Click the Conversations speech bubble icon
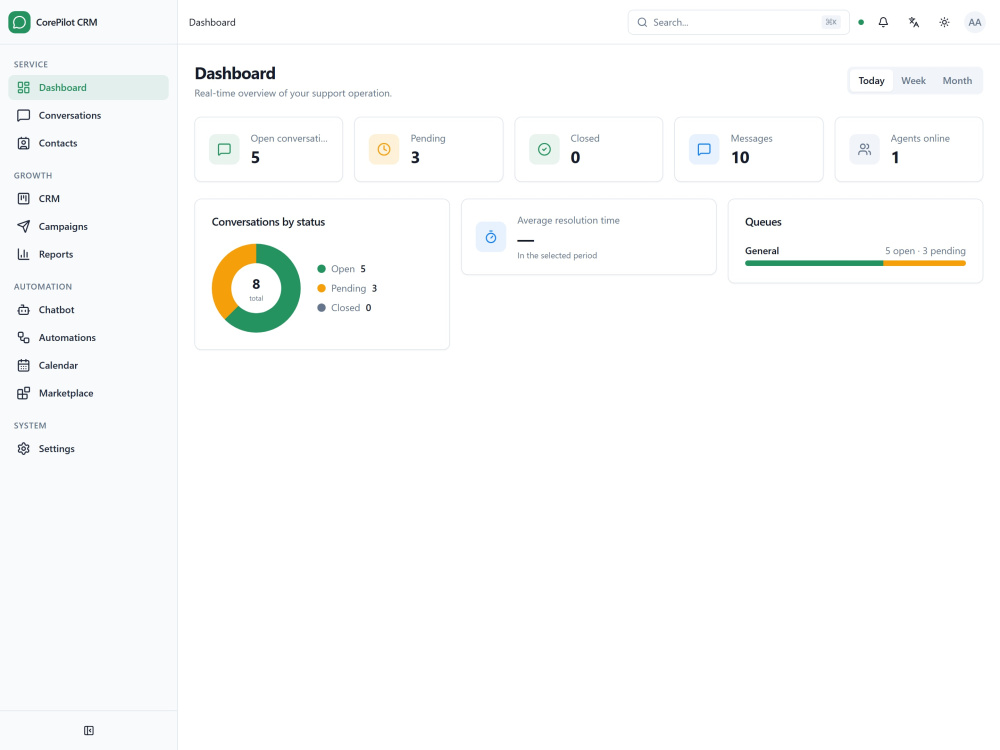 [x=24, y=115]
